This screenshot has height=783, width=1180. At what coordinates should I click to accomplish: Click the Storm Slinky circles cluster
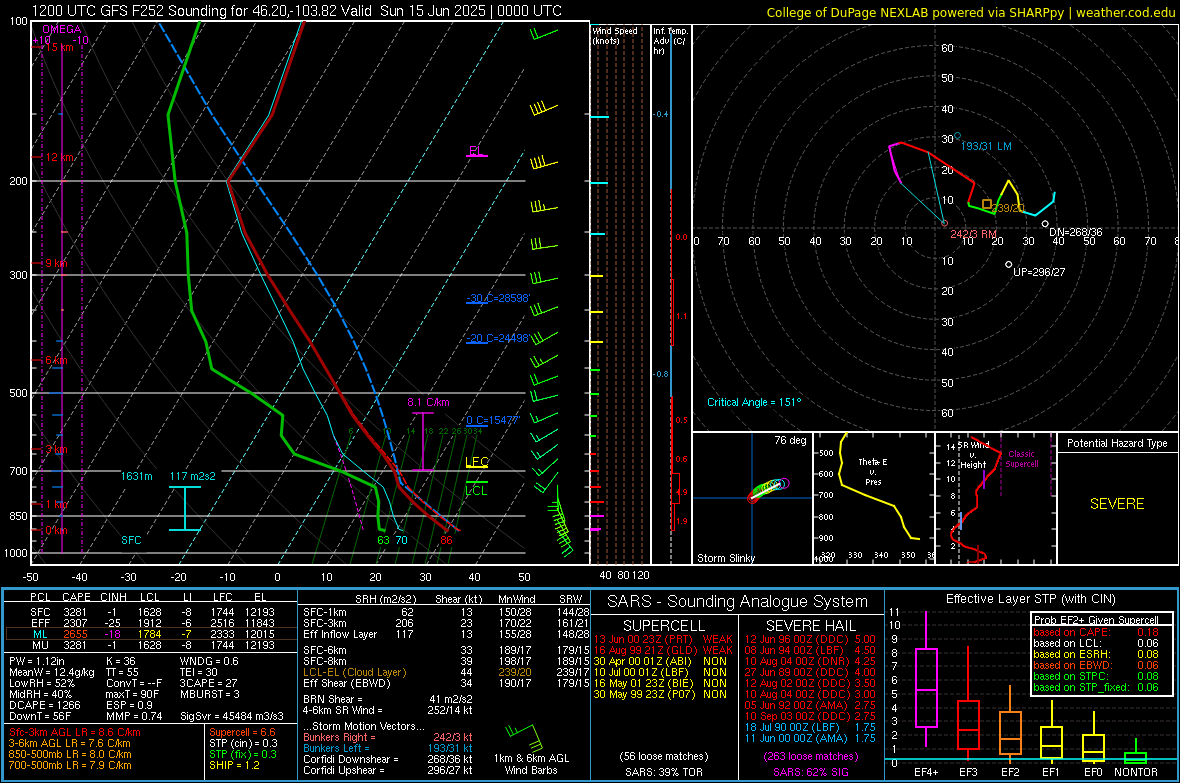(x=768, y=489)
